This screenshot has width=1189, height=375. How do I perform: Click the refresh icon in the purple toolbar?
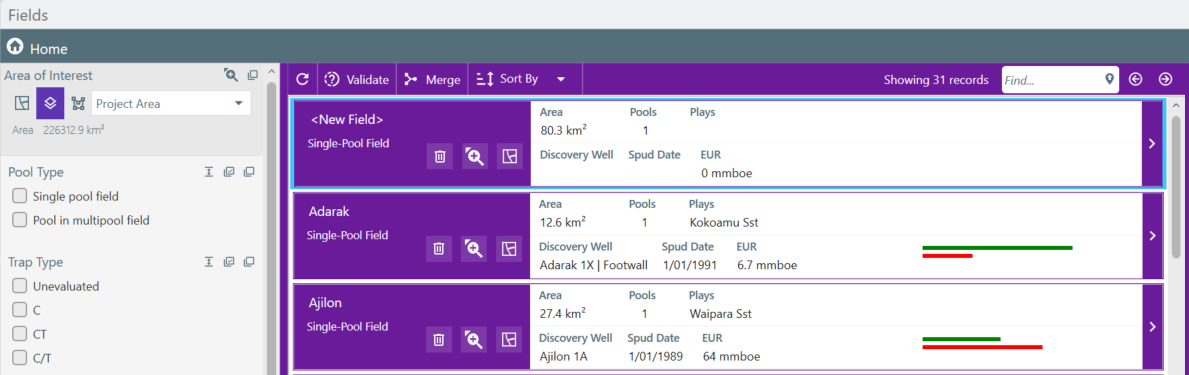(x=302, y=79)
